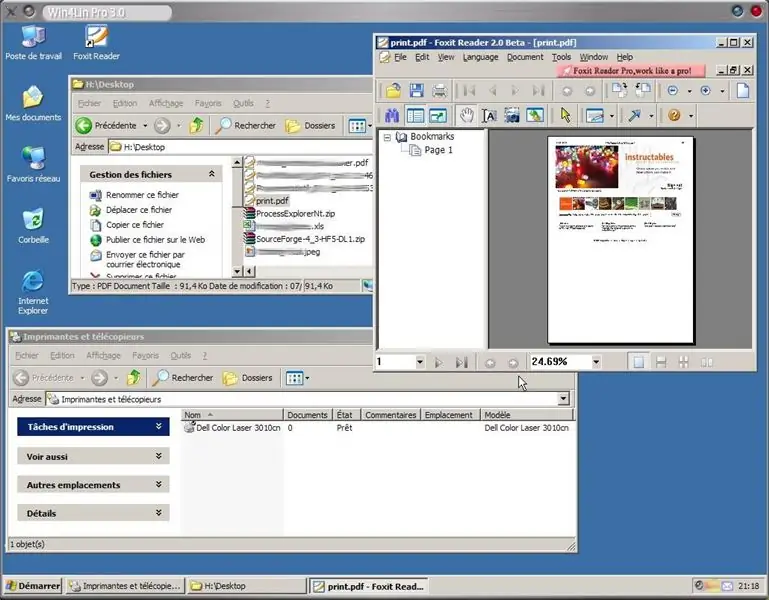Sort printers by Nom column
This screenshot has height=600, width=769.
tap(232, 415)
